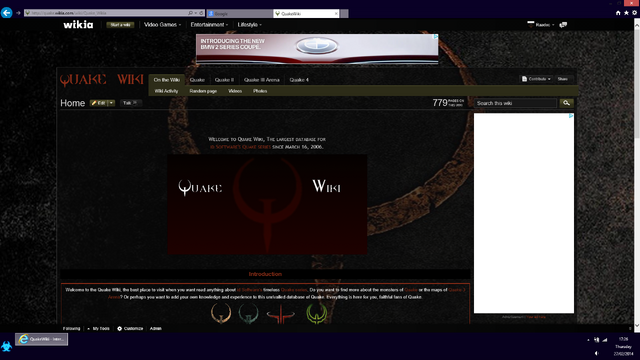Screen dimensions: 640x360
Task: Click the wiki search magnifier button
Action: pyautogui.click(x=566, y=103)
